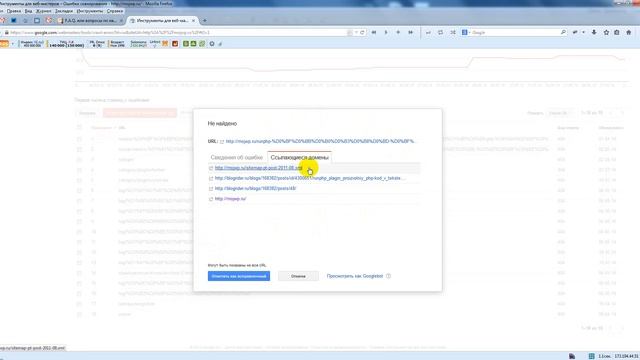Open the "Вид" menu
Image resolution: width=640 pixels, height=360 pixels.
28,11
